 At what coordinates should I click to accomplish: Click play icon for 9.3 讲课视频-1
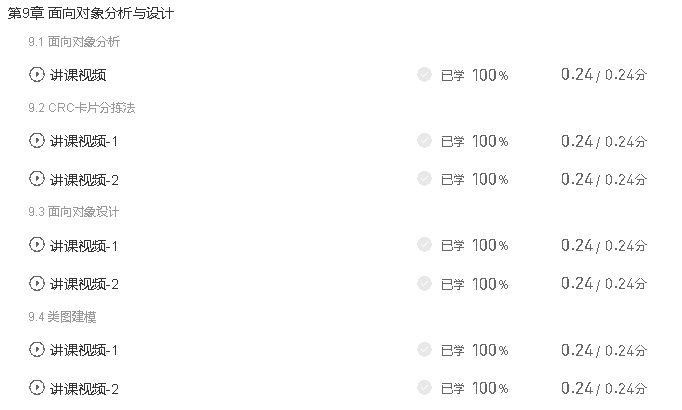pos(37,245)
